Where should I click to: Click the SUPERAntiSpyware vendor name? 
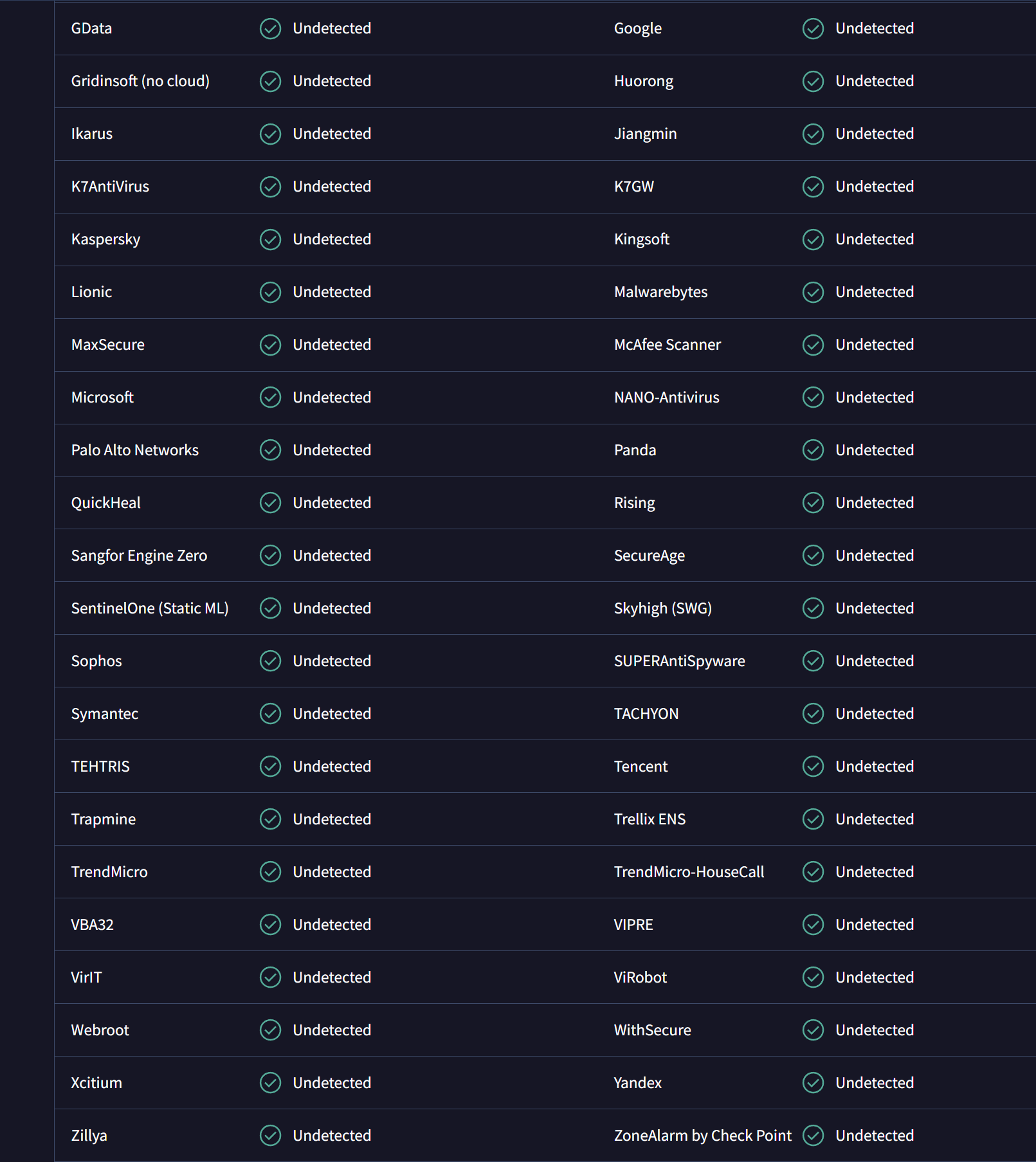(679, 661)
